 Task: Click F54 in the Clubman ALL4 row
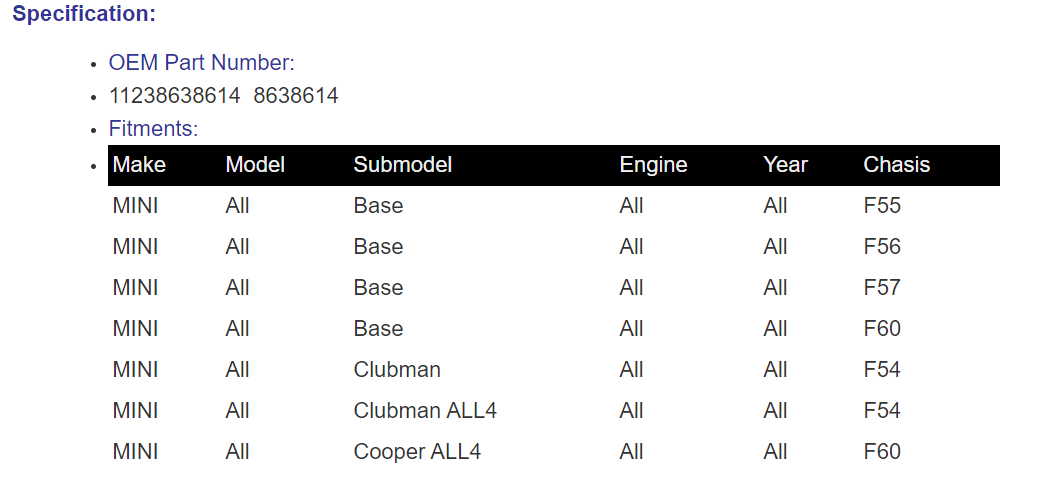[x=882, y=411]
